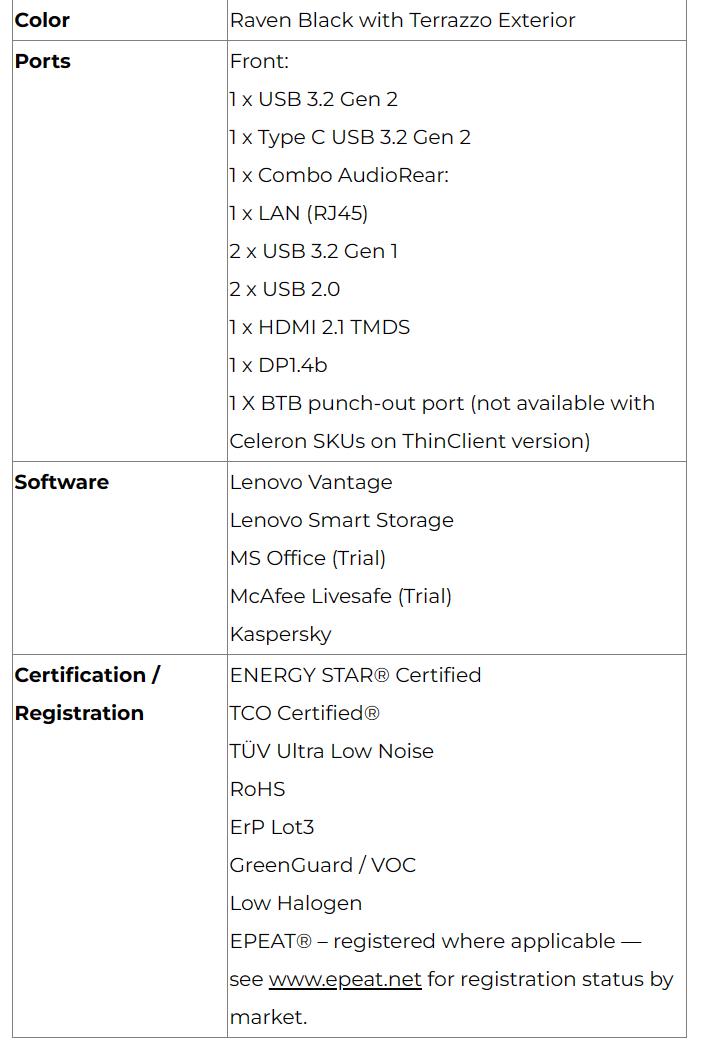703x1062 pixels.
Task: Click the Certification / Registration heading
Action: pyautogui.click(x=87, y=694)
